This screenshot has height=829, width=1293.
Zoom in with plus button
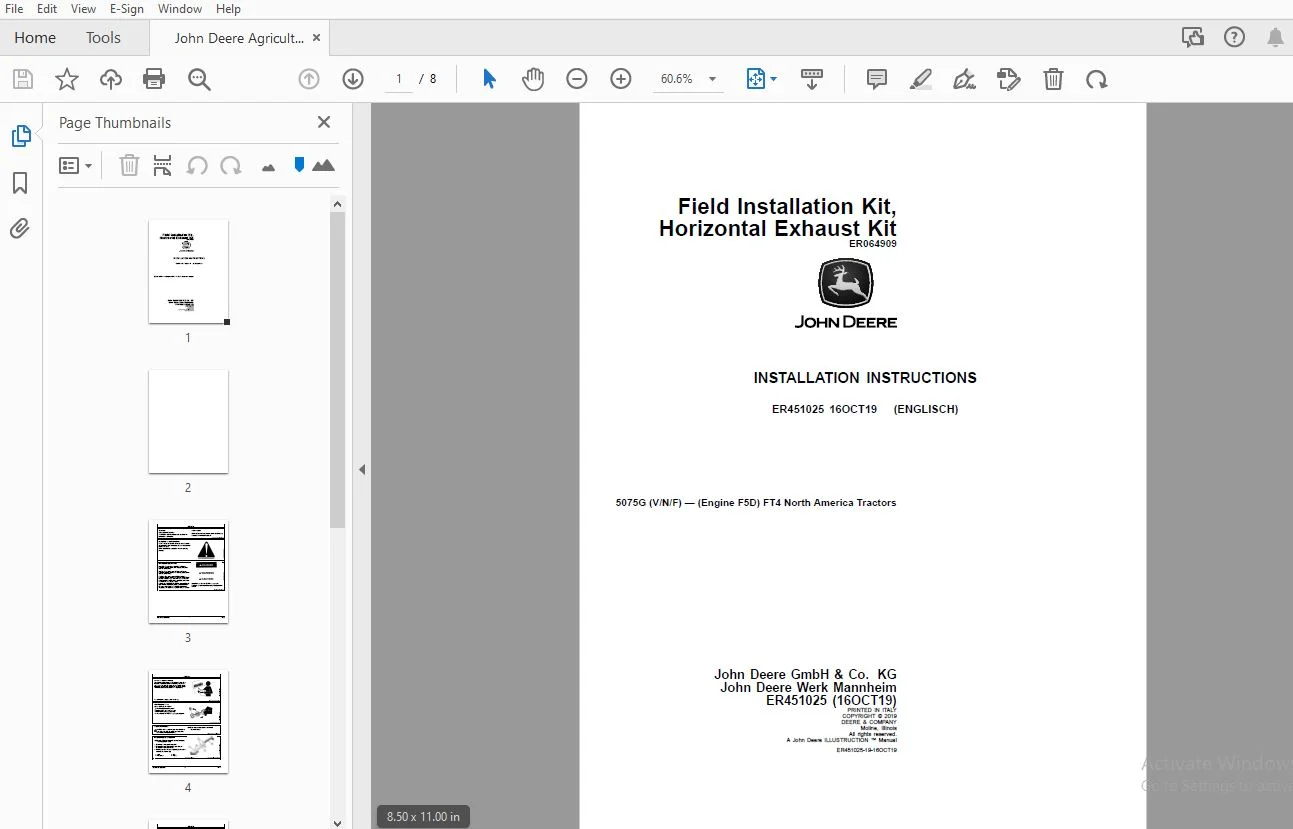tap(621, 79)
